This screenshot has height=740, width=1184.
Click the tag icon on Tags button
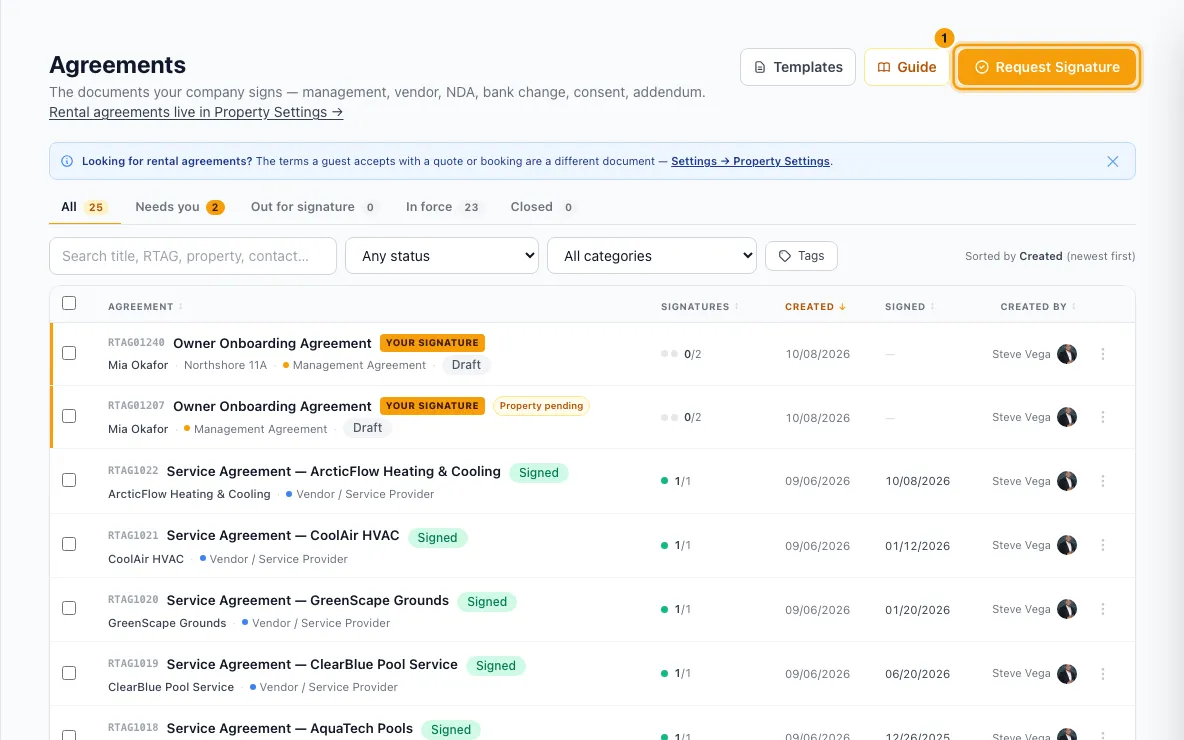pyautogui.click(x=785, y=256)
